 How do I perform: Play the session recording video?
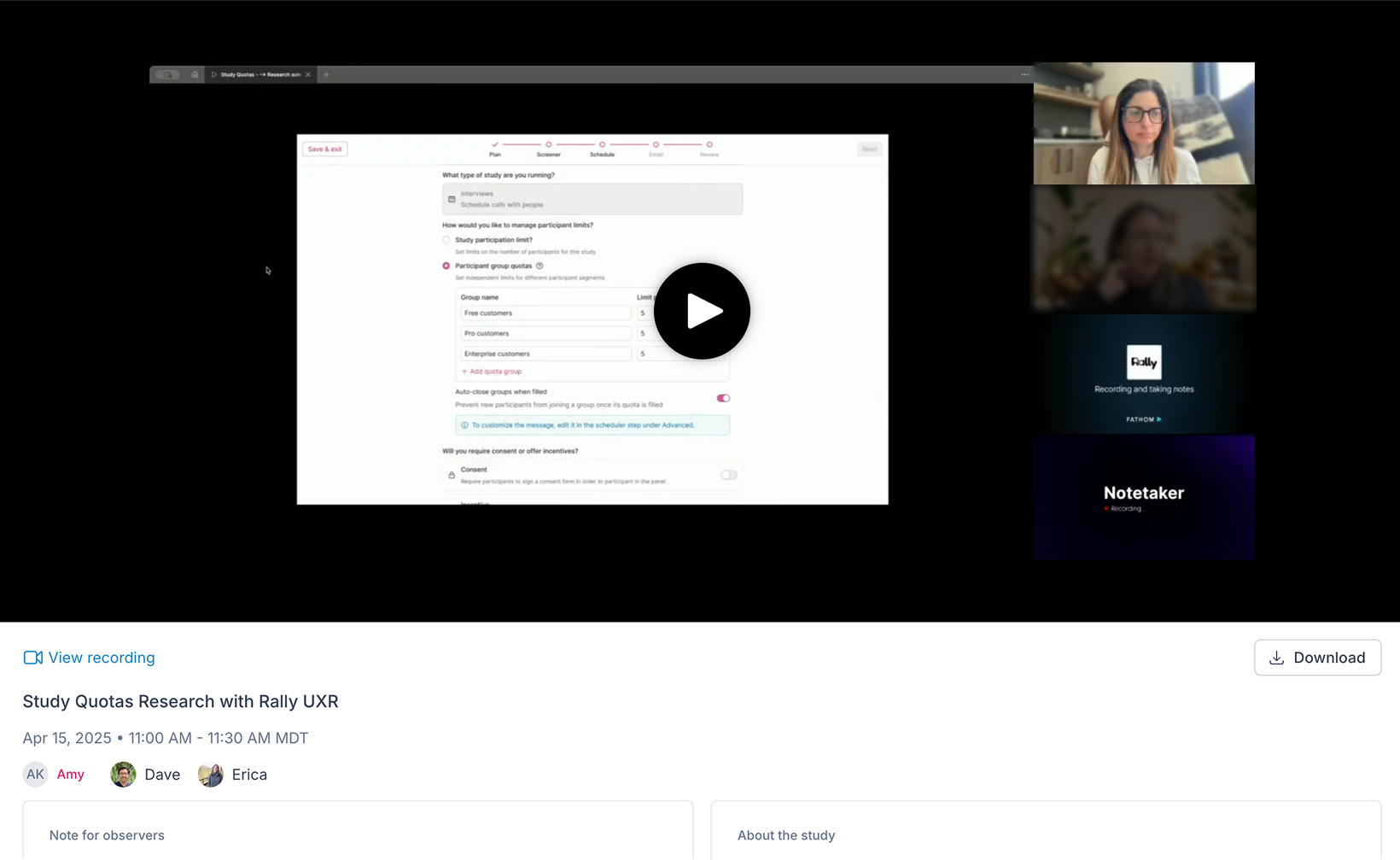coord(702,311)
